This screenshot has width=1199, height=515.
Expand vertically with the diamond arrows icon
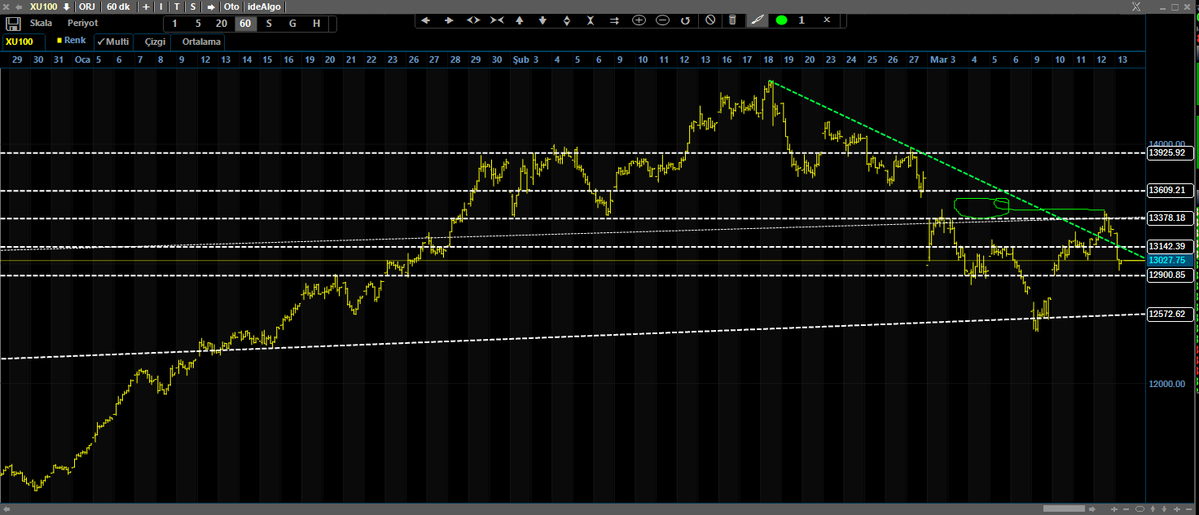(x=567, y=20)
